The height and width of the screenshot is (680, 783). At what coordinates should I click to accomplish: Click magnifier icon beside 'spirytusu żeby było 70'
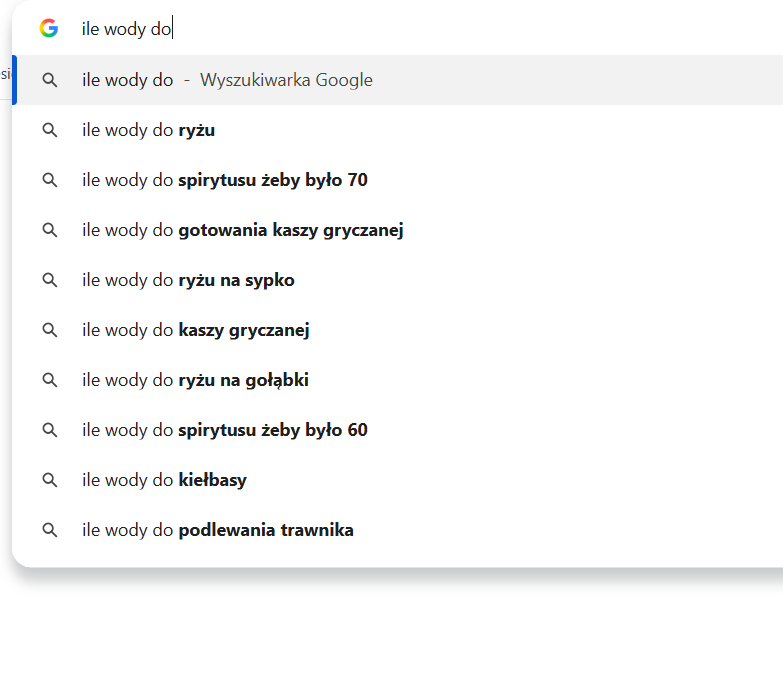(x=49, y=180)
